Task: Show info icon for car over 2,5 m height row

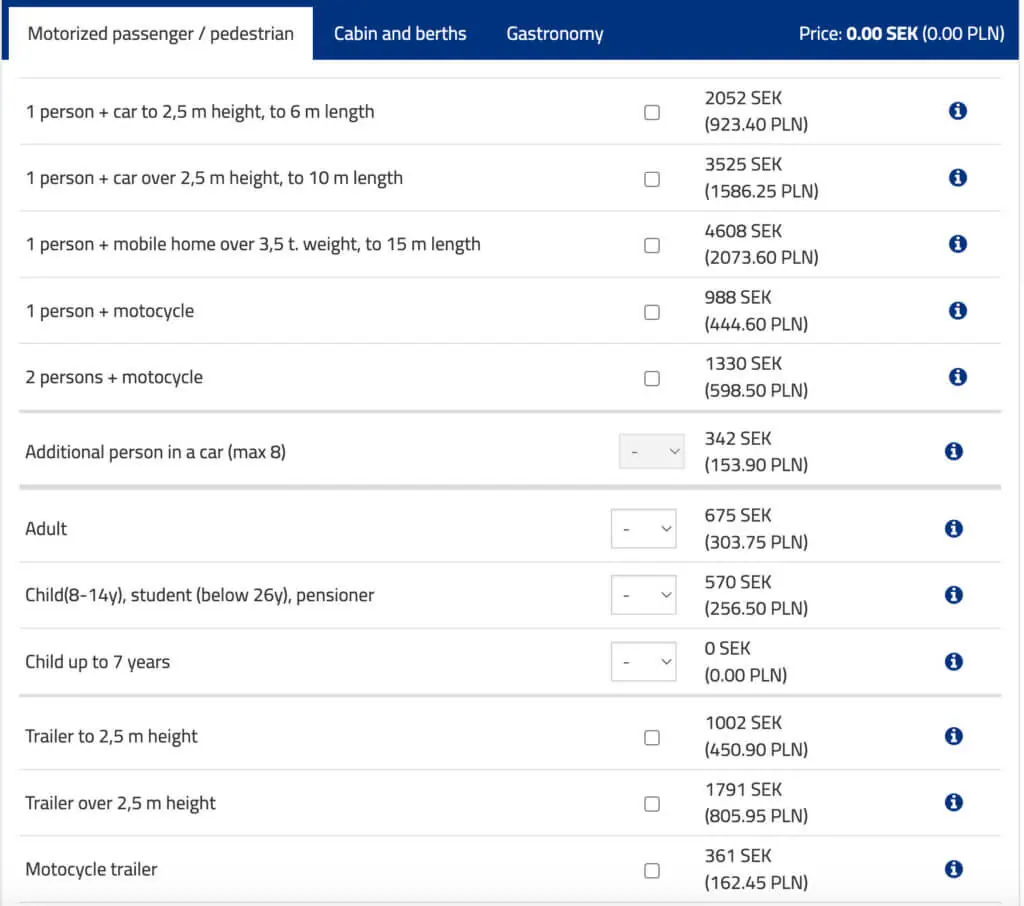Action: pos(957,178)
